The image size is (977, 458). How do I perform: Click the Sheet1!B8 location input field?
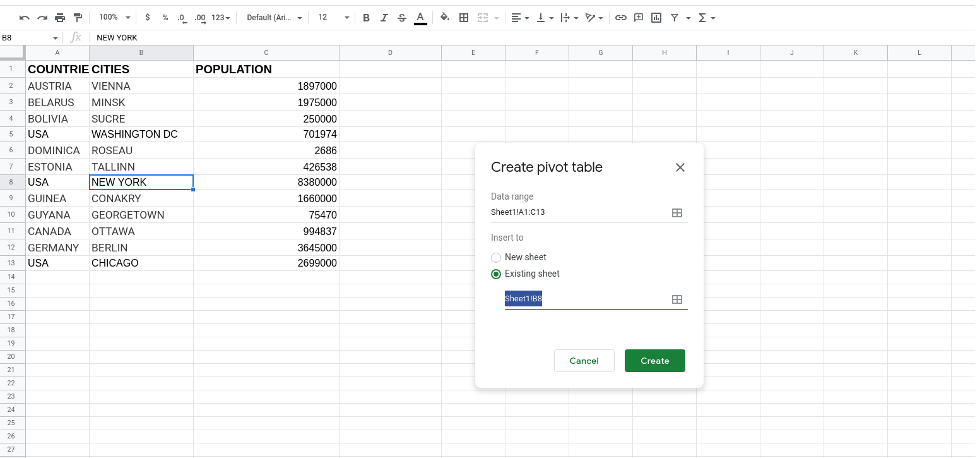click(x=586, y=300)
